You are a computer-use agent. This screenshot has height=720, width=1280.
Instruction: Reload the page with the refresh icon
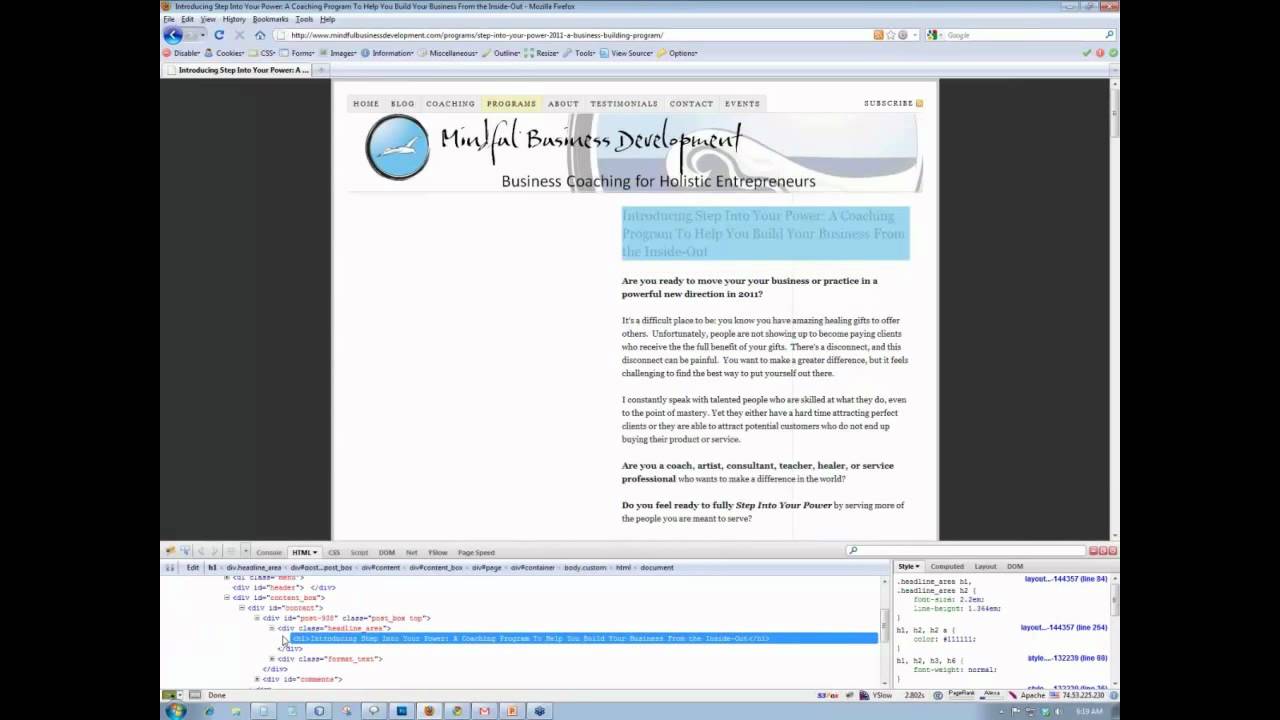point(219,35)
